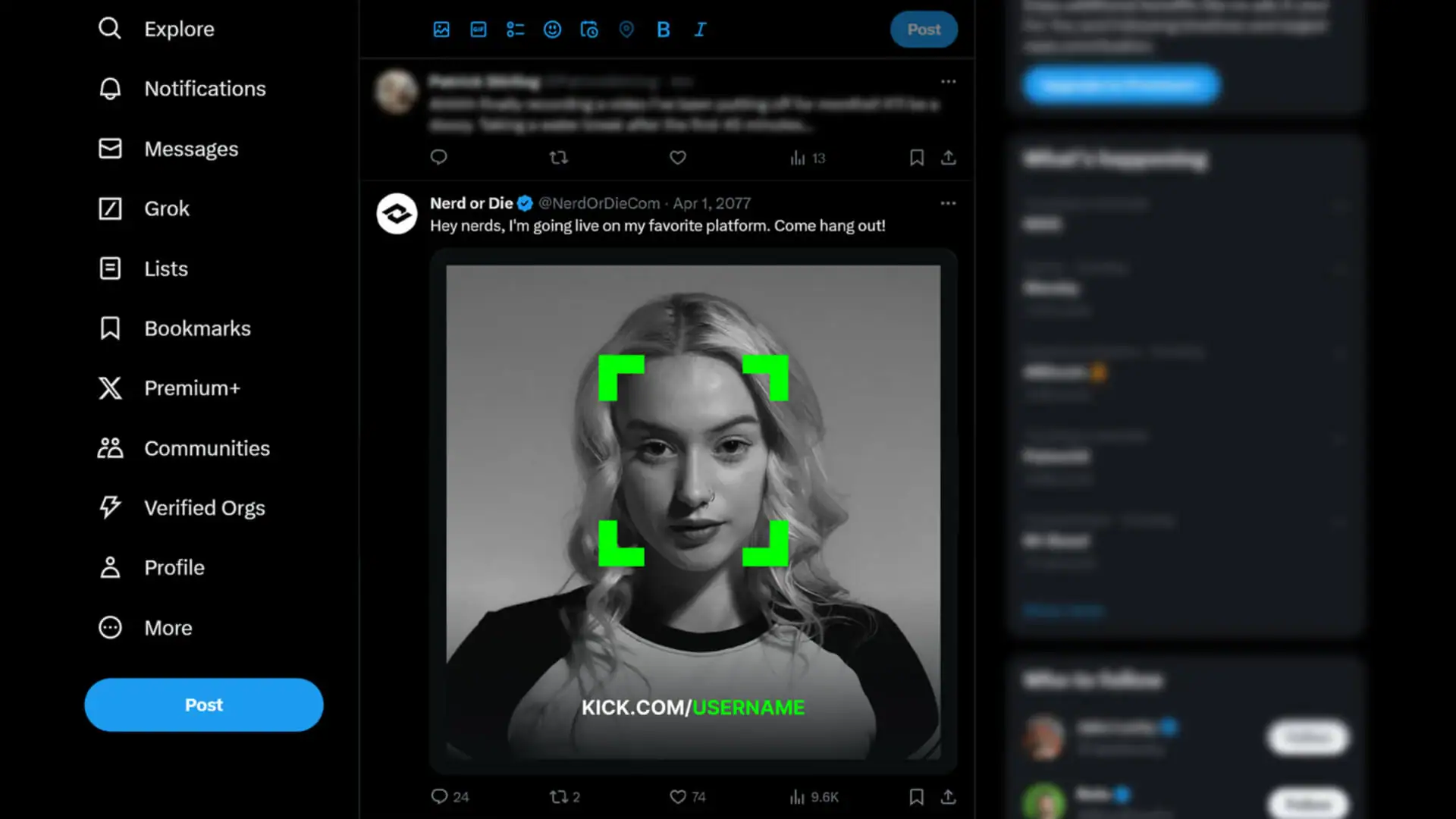Open the Lists icon in sidebar
This screenshot has width=1456, height=819.
tap(110, 268)
